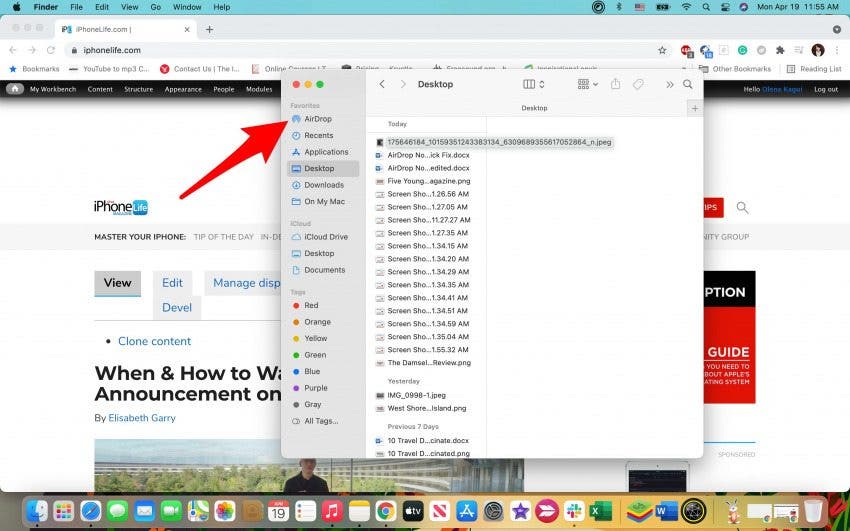
Task: Open the Window menu in menu bar
Action: [187, 7]
